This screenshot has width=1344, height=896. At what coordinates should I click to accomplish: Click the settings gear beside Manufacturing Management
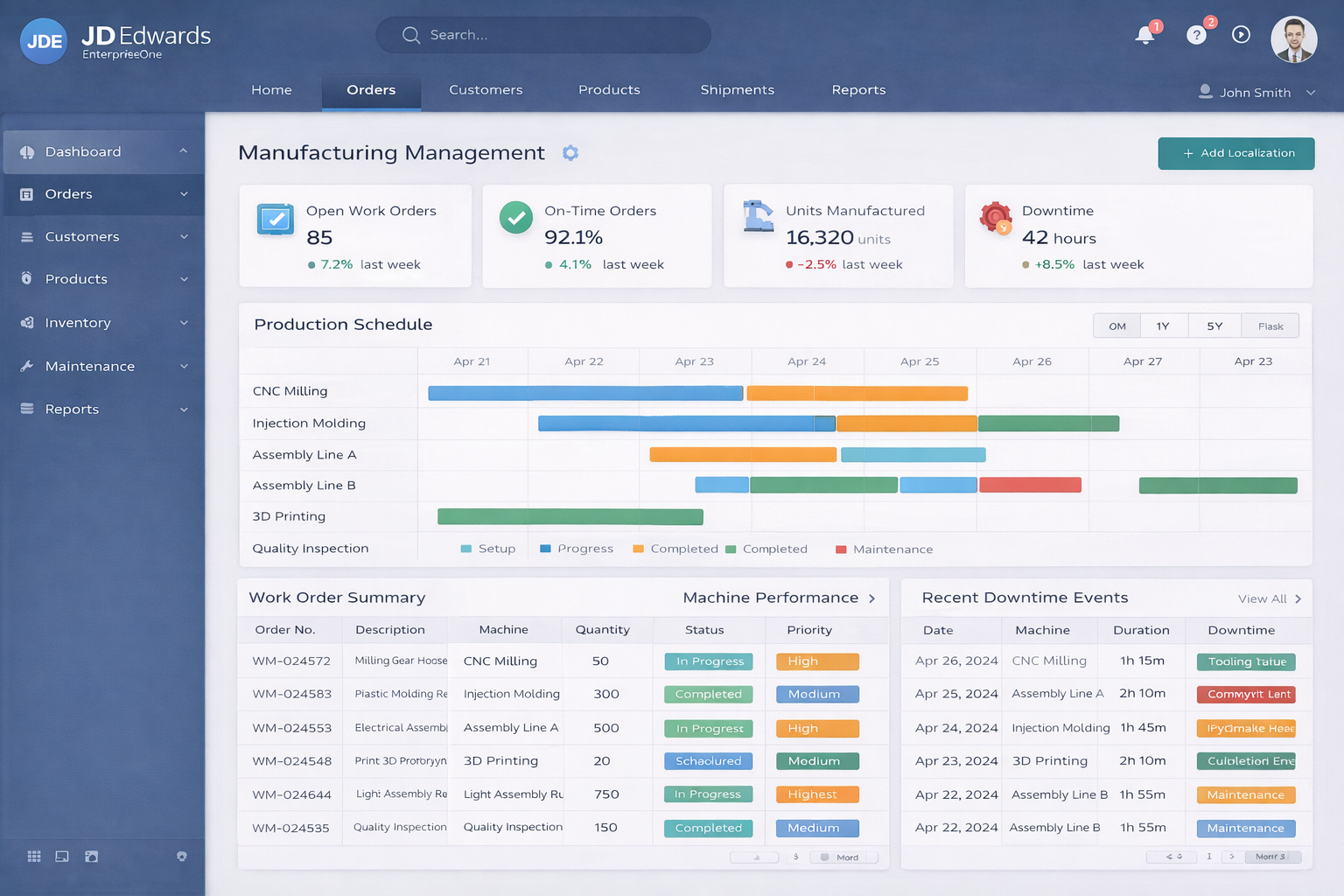[x=570, y=153]
